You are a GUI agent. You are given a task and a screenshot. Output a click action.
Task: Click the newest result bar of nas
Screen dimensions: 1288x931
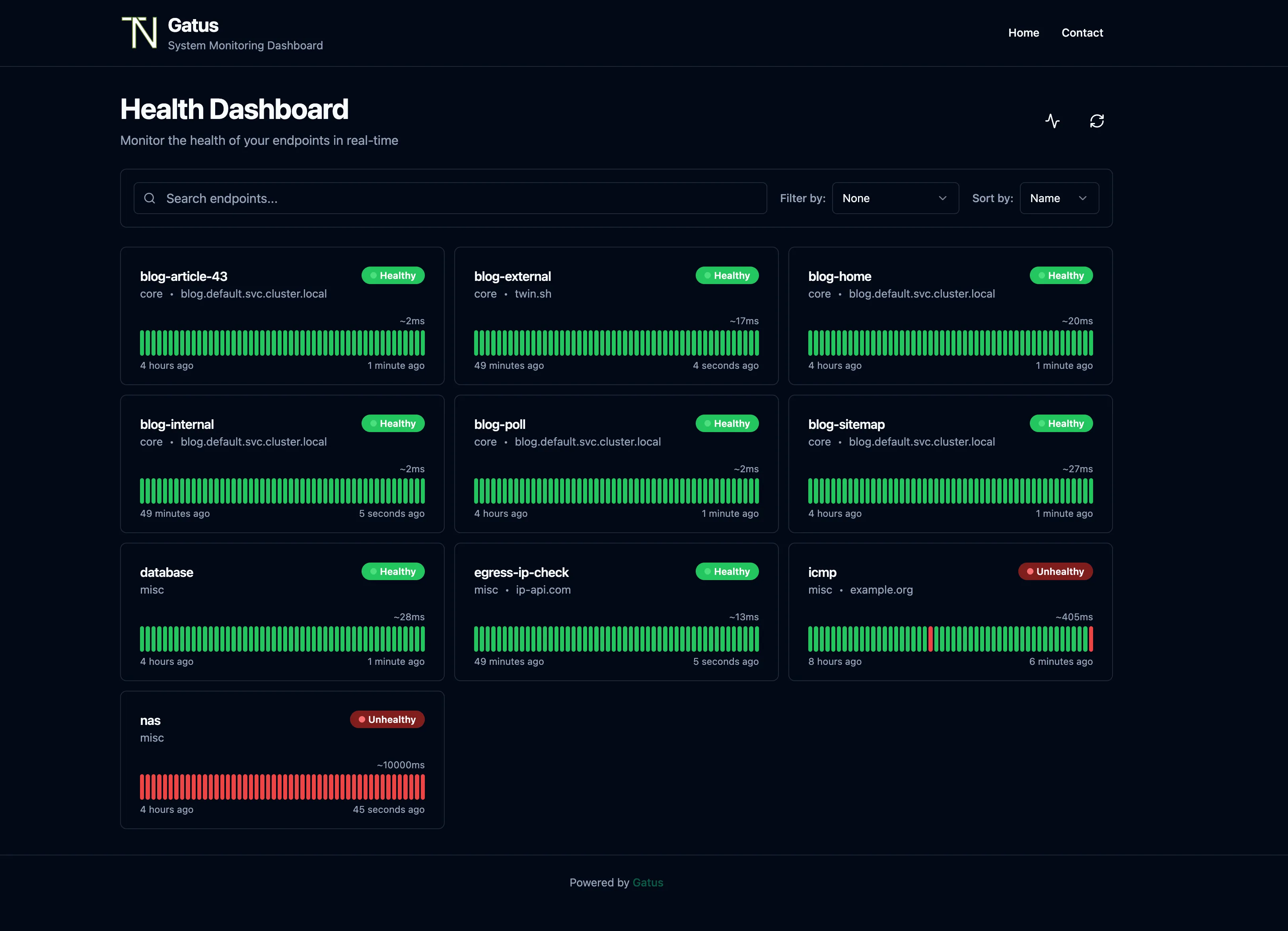click(x=422, y=787)
